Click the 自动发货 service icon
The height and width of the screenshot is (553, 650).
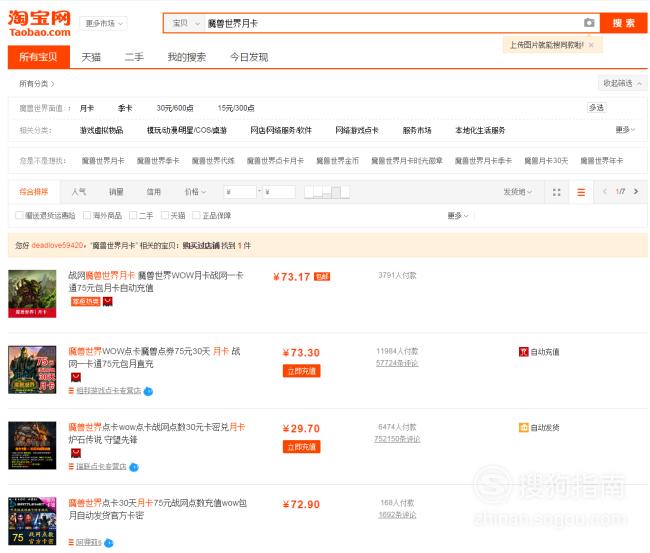524,427
